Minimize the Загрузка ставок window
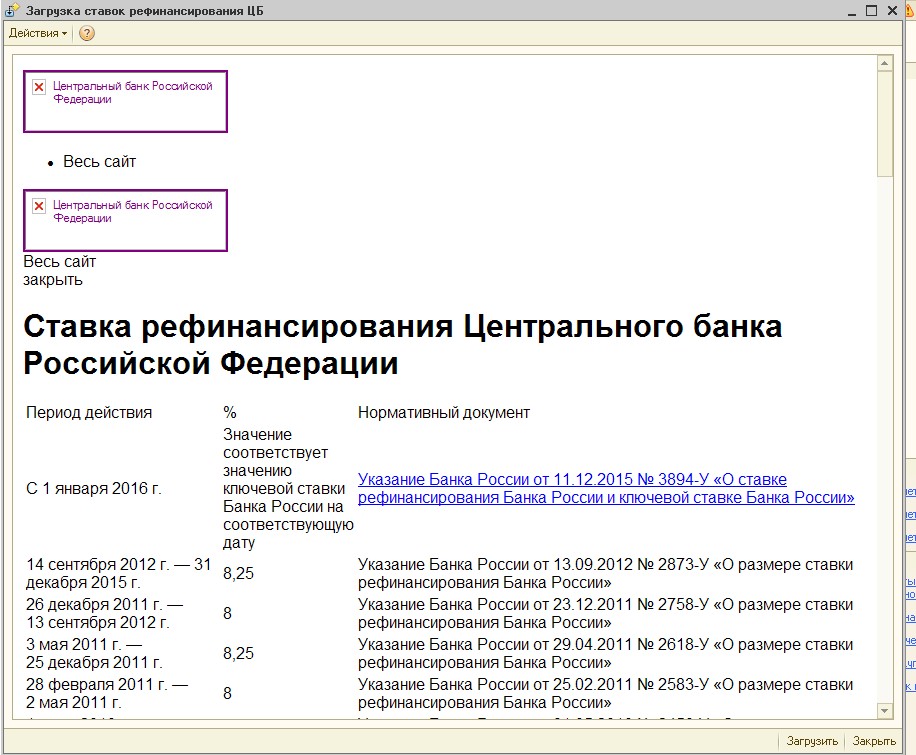The height and width of the screenshot is (755, 916). [852, 11]
